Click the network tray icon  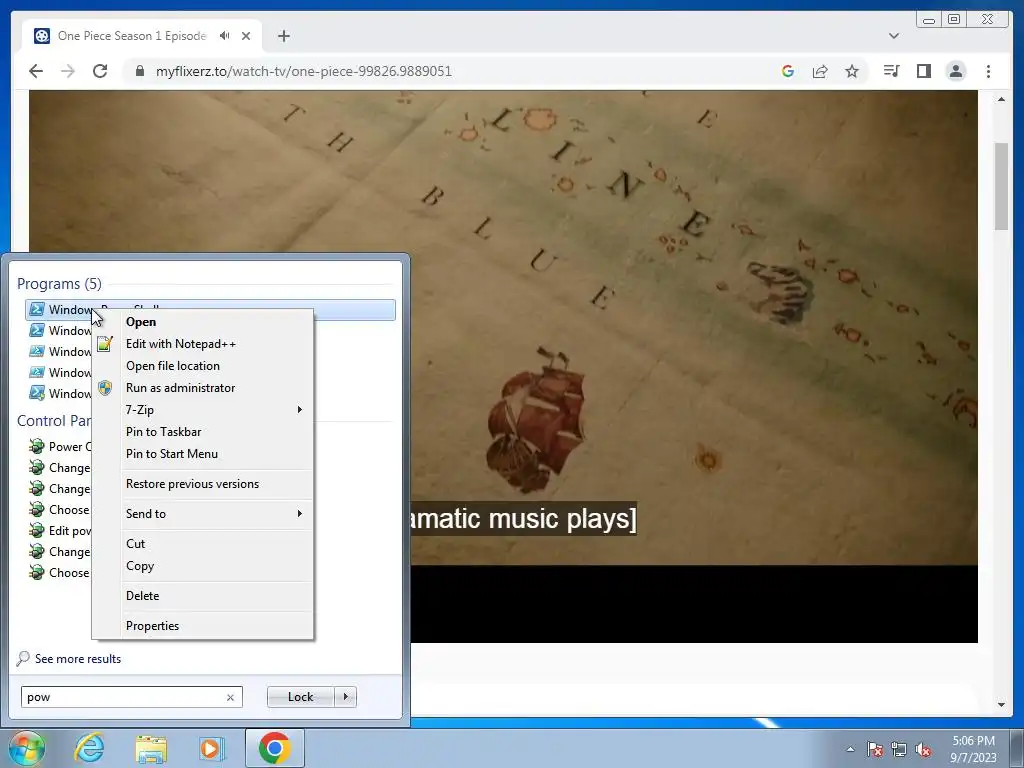tap(899, 749)
